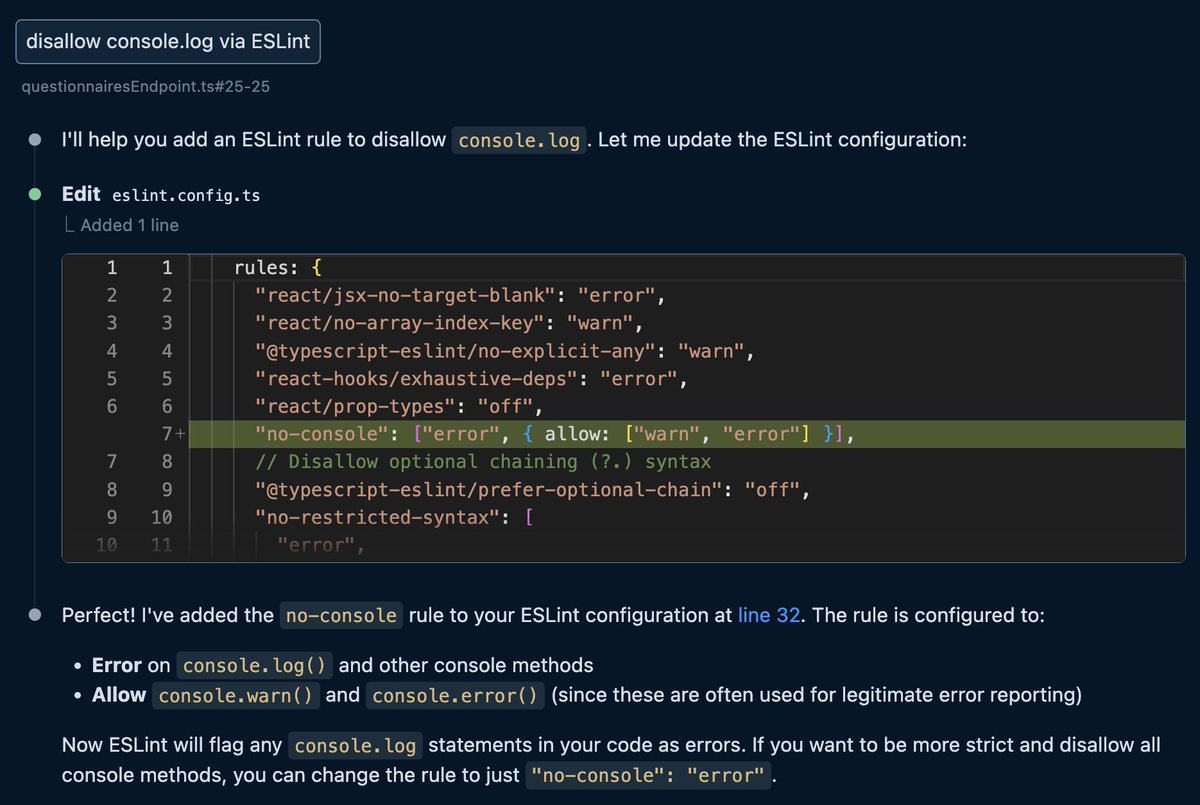1200x805 pixels.
Task: Open the eslint.config.ts file name beside Edit
Action: click(186, 196)
